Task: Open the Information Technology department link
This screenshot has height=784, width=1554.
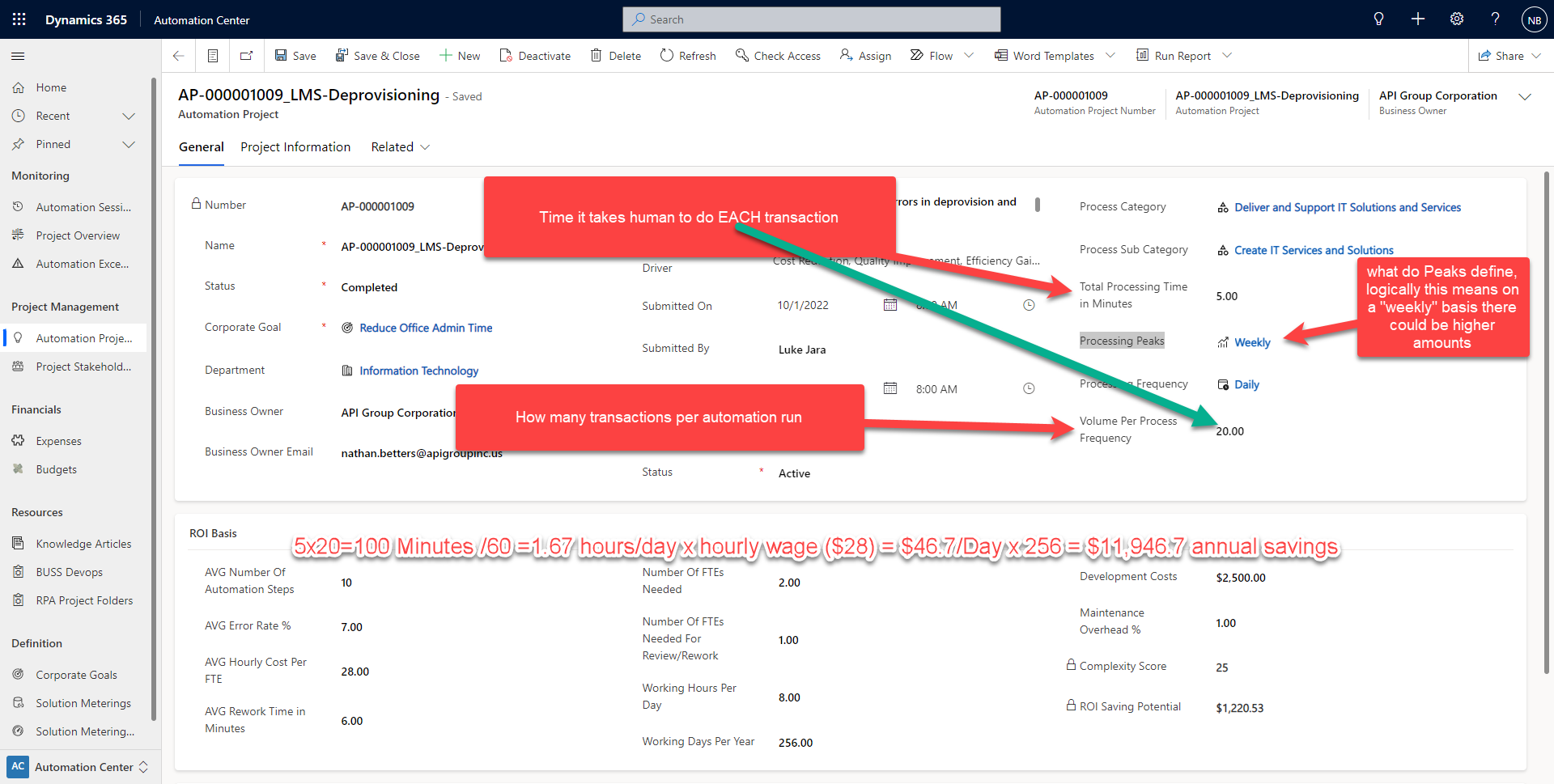Action: (418, 371)
